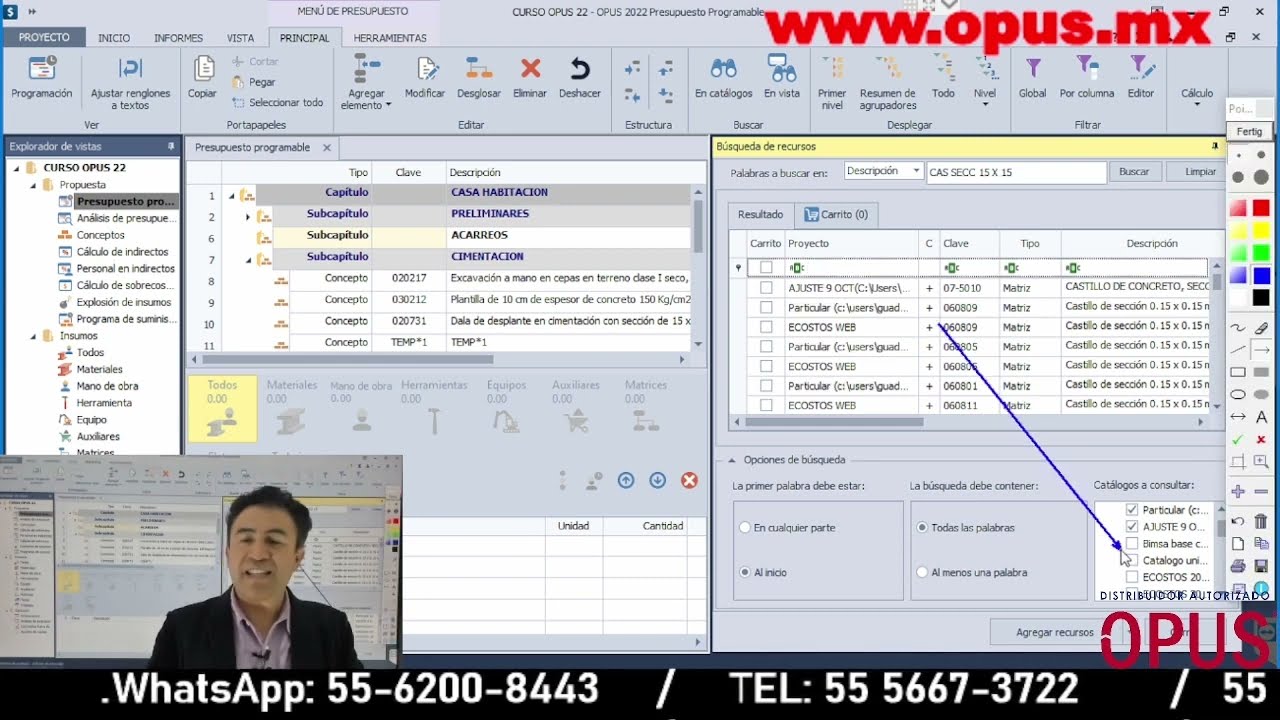Screen dimensions: 1280x720
Task: Check the Carrito box for code 07-5010
Action: click(x=766, y=287)
